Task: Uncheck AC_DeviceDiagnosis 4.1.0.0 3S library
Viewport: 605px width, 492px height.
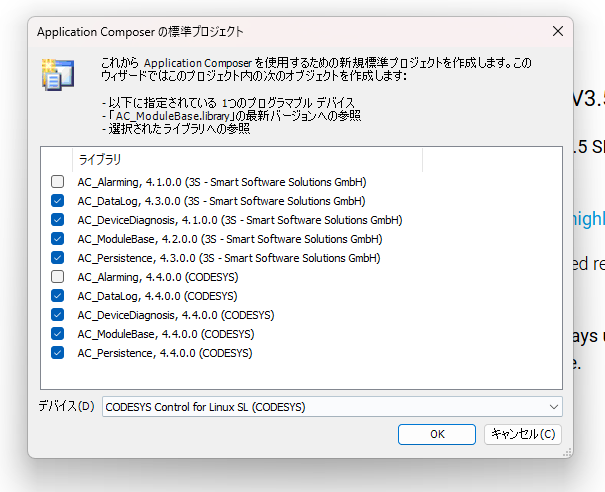Action: pos(57,220)
